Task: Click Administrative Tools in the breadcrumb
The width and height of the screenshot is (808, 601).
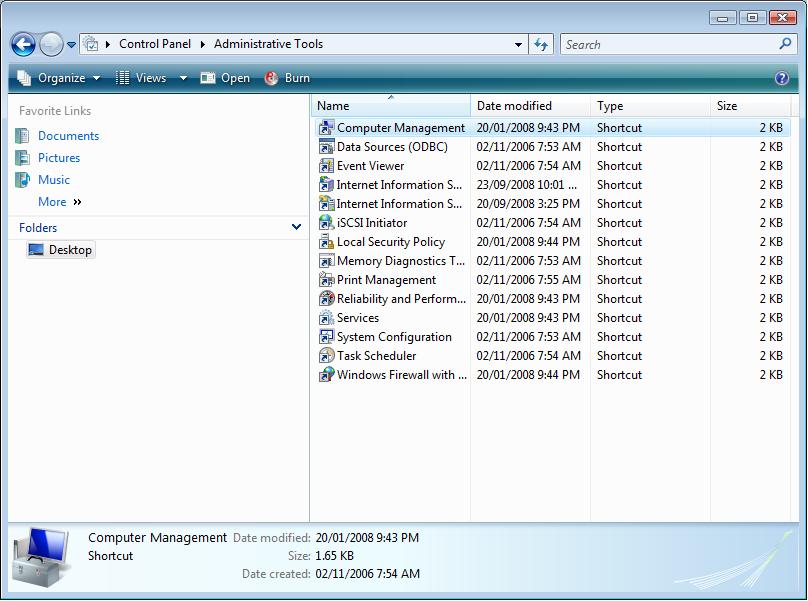Action: (268, 44)
